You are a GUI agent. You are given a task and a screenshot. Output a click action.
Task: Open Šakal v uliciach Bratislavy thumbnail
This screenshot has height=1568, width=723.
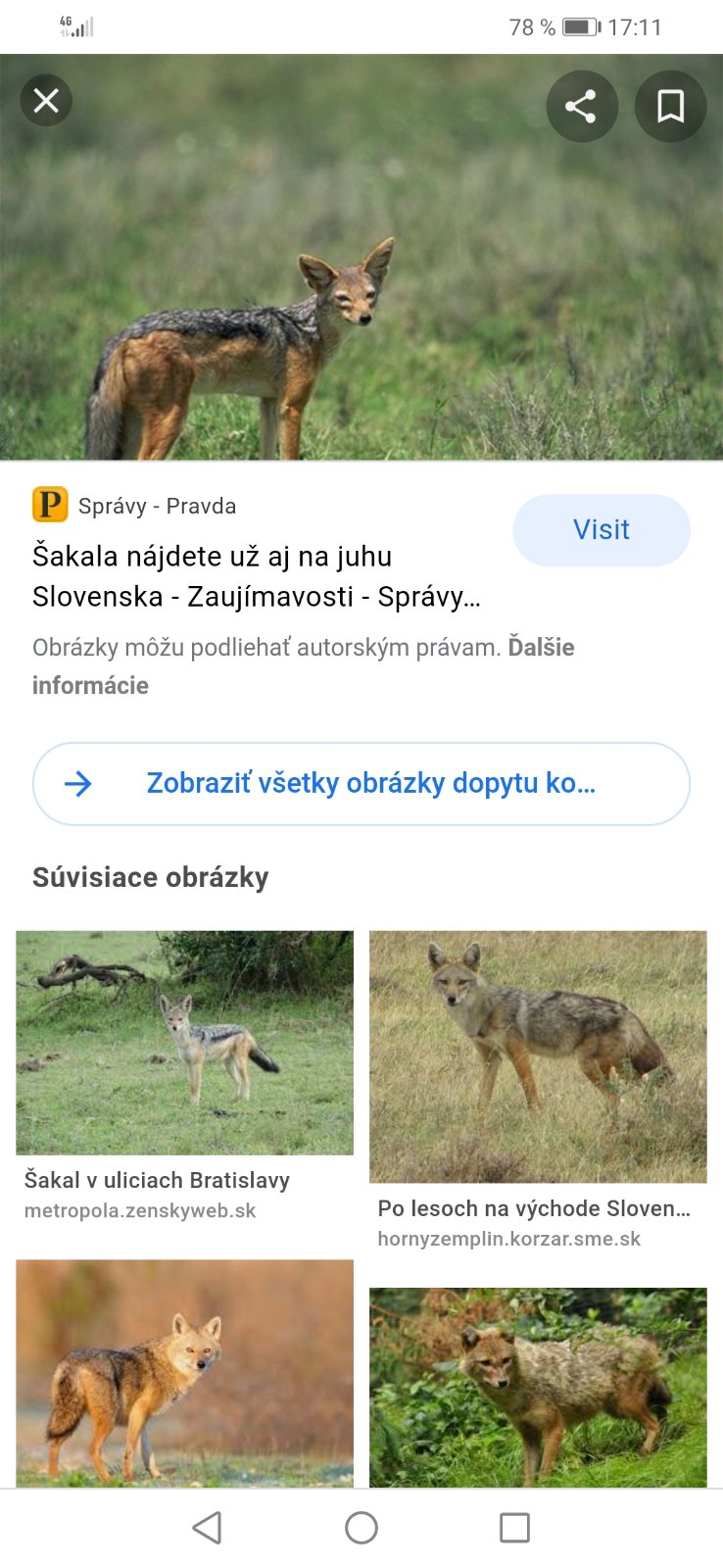[184, 1042]
